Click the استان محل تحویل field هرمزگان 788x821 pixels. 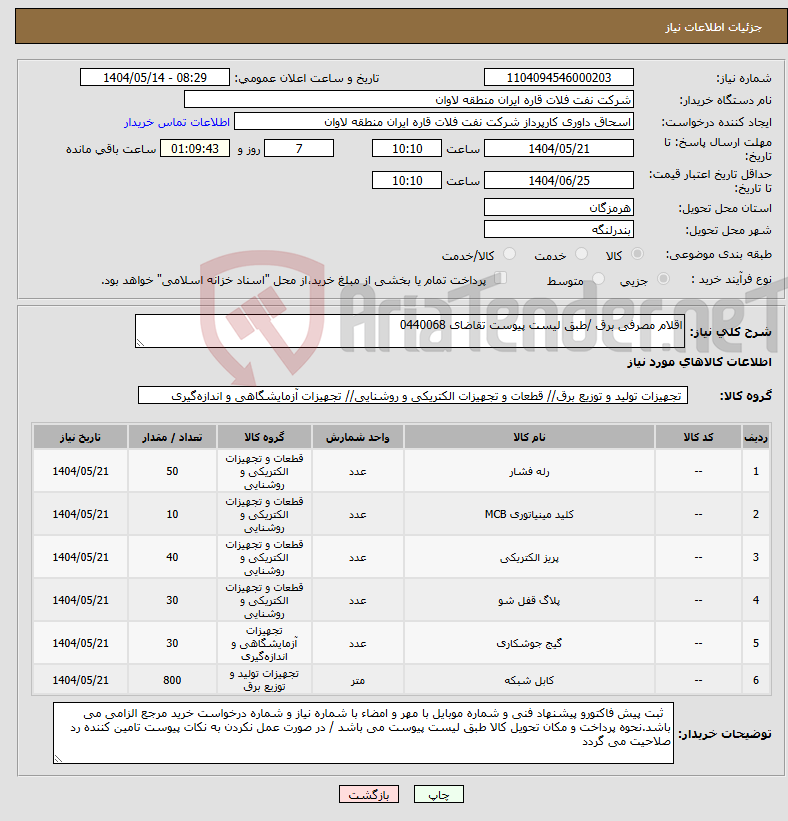(x=559, y=207)
